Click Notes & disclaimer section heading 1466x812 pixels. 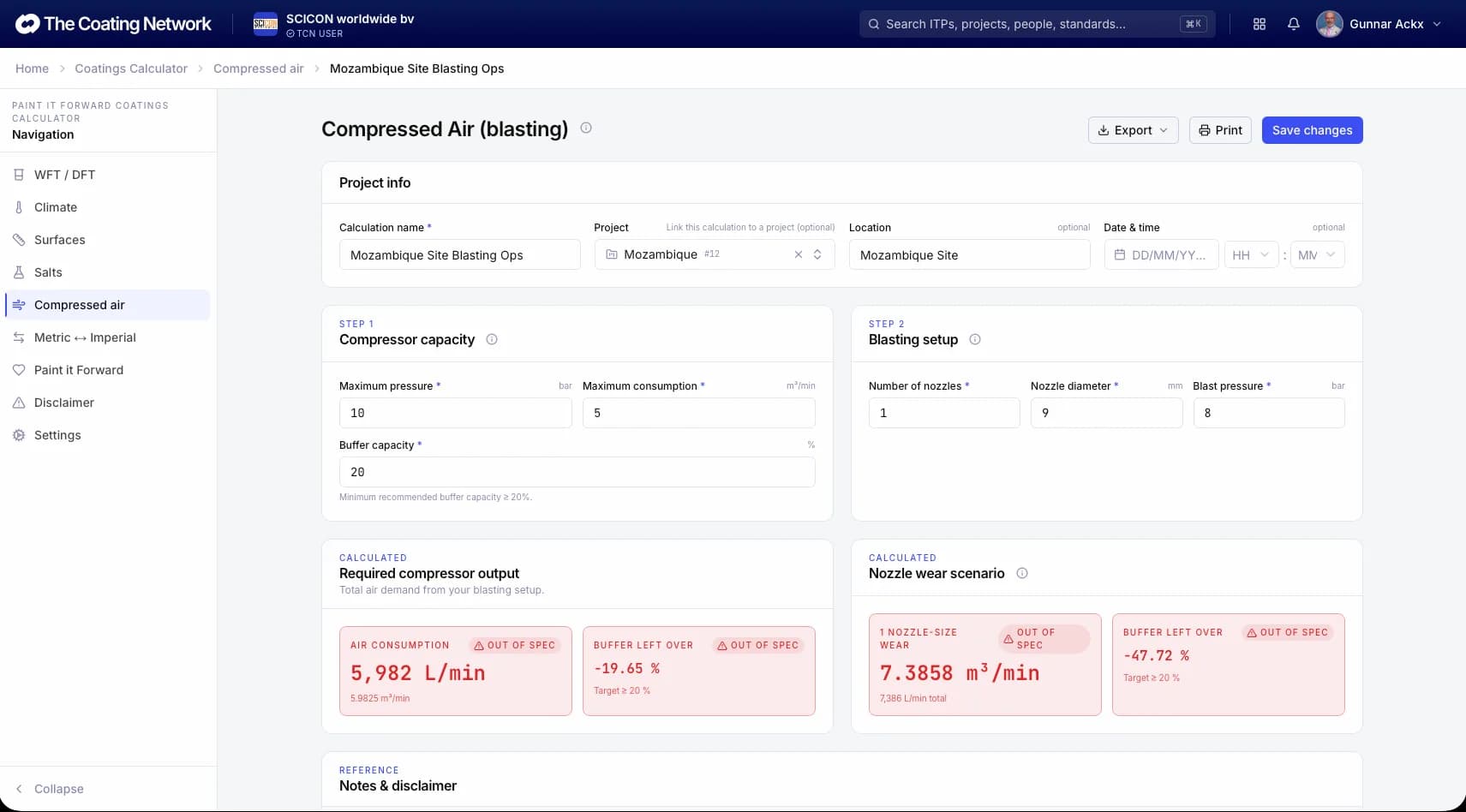(398, 785)
